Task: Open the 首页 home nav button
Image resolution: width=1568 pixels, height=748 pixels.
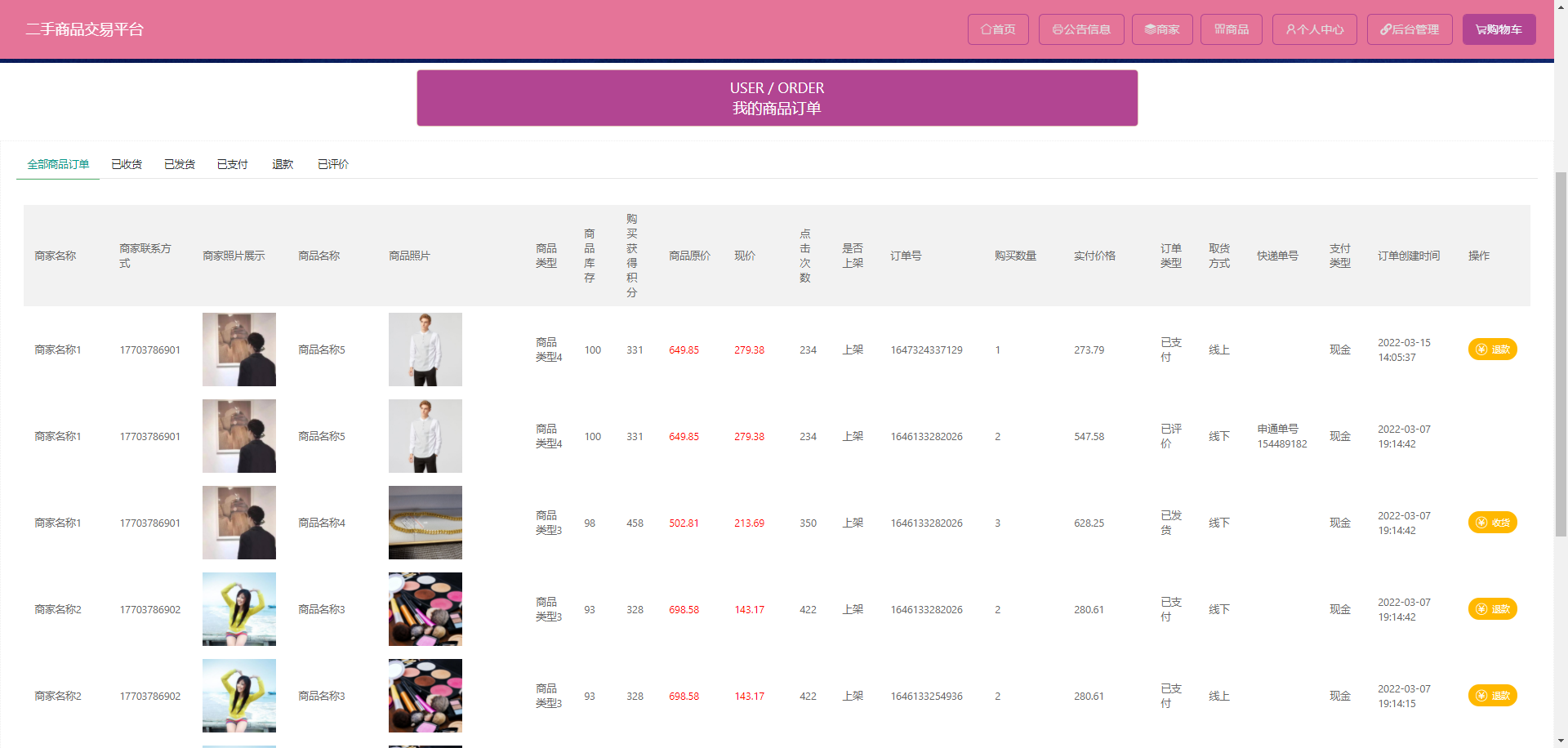Action: (998, 29)
